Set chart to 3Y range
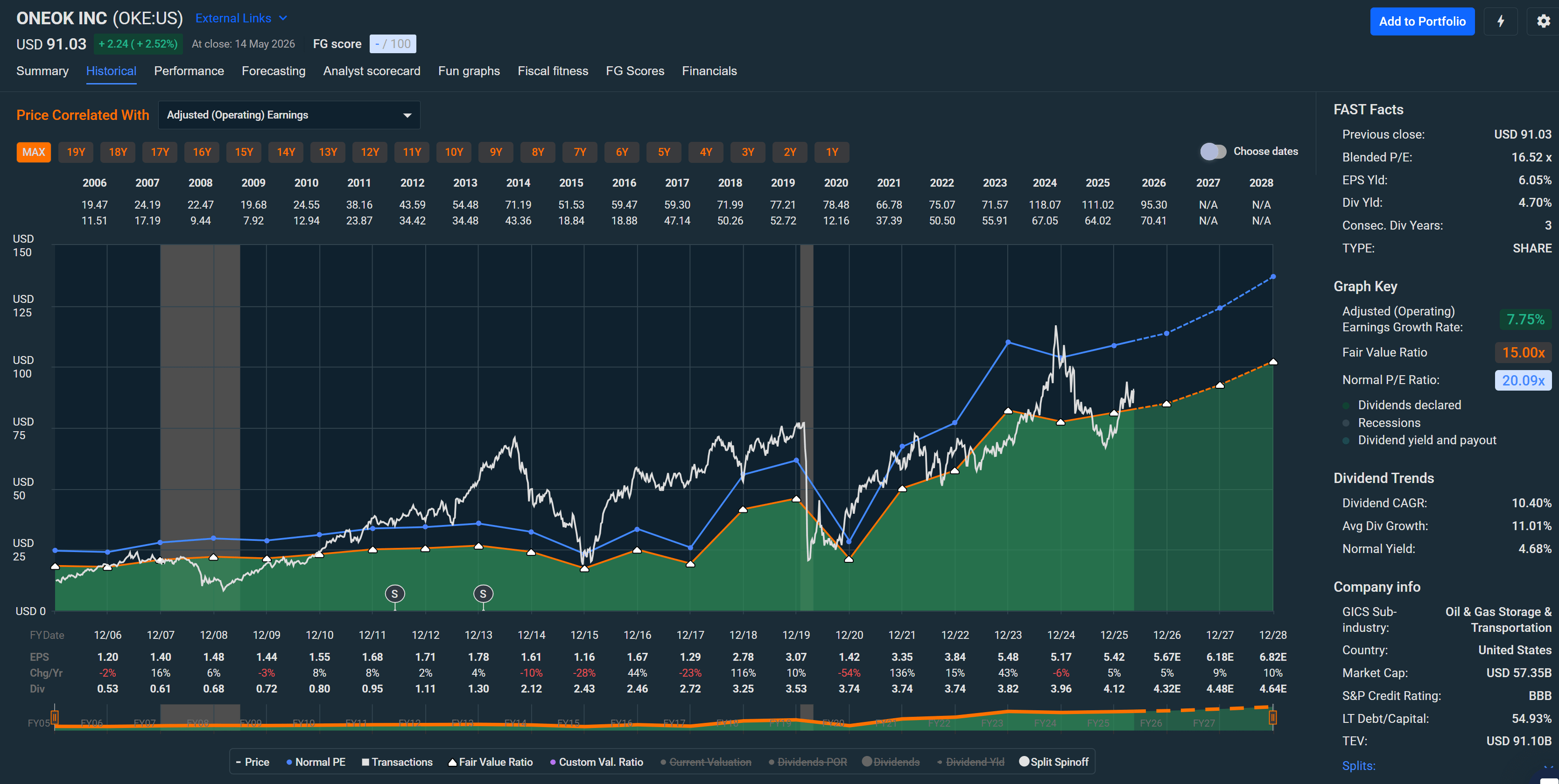 point(748,152)
